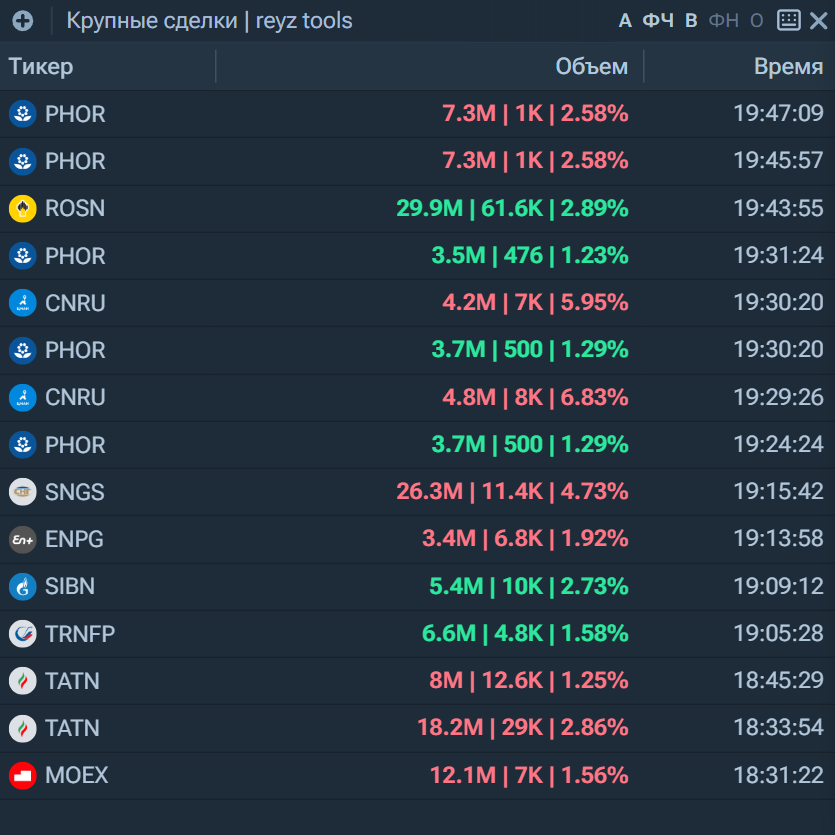The width and height of the screenshot is (835, 835).
Task: Select the ENPG ticker name
Action: pyautogui.click(x=75, y=539)
